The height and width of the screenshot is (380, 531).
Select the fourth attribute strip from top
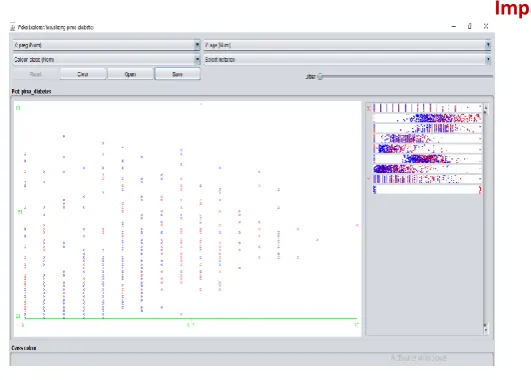427,139
